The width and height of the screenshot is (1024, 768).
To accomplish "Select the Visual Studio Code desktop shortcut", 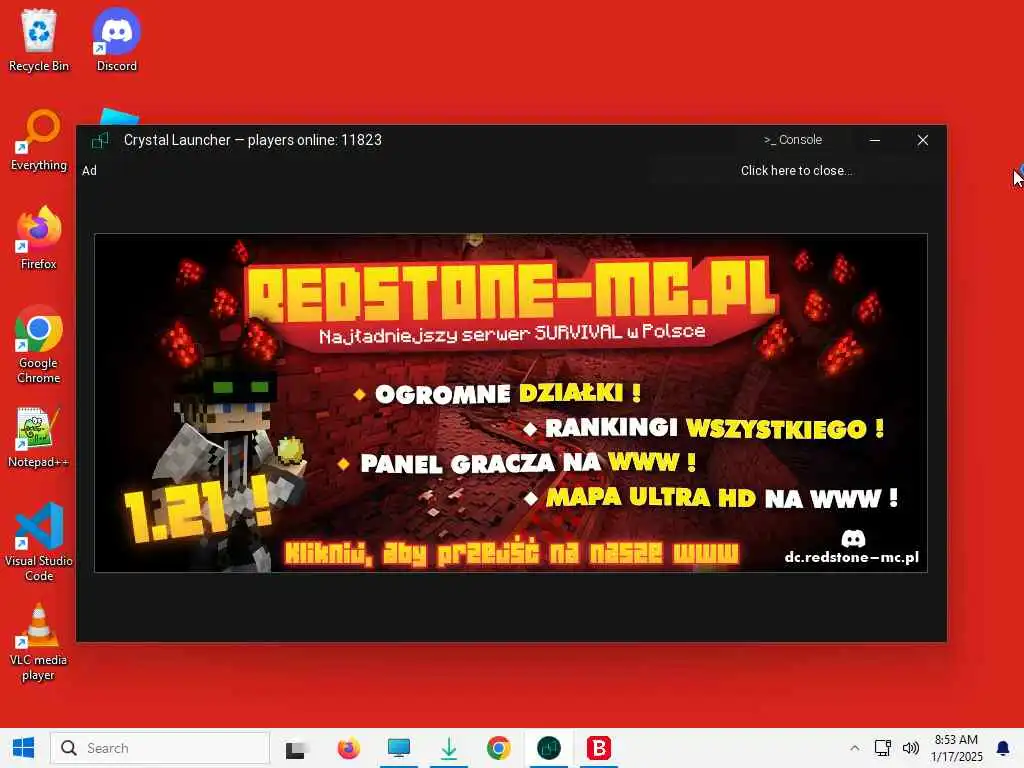I will (39, 542).
